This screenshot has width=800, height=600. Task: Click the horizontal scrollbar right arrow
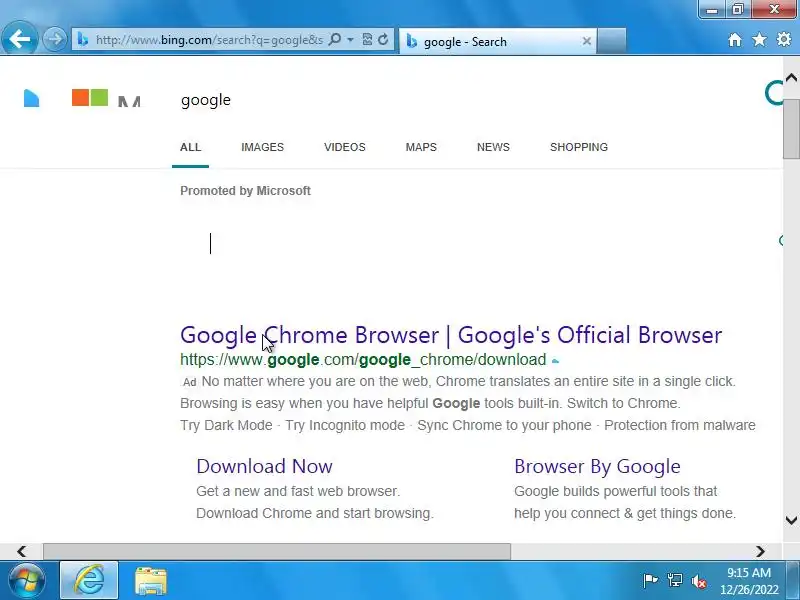(760, 552)
